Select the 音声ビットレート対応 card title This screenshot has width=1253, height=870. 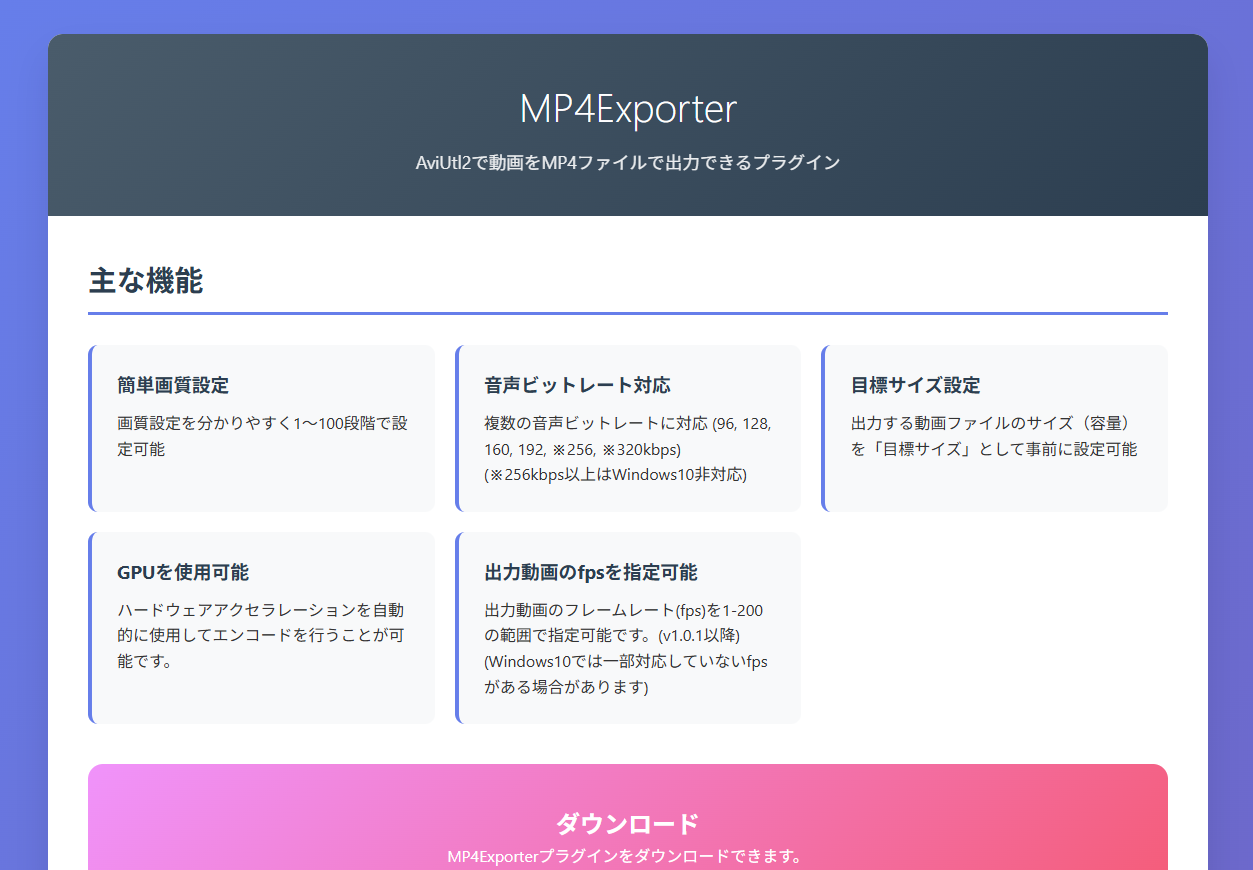coord(577,385)
